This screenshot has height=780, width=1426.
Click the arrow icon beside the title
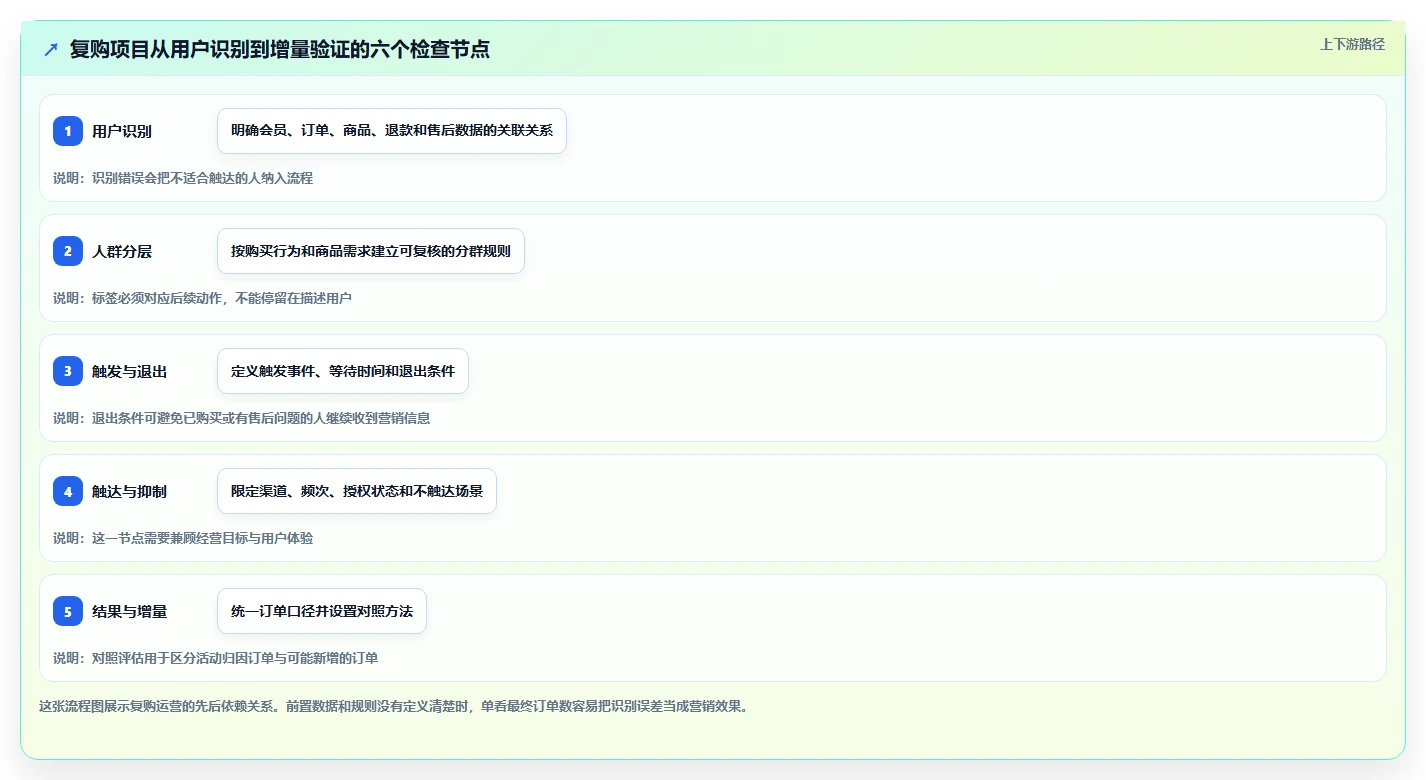(51, 49)
